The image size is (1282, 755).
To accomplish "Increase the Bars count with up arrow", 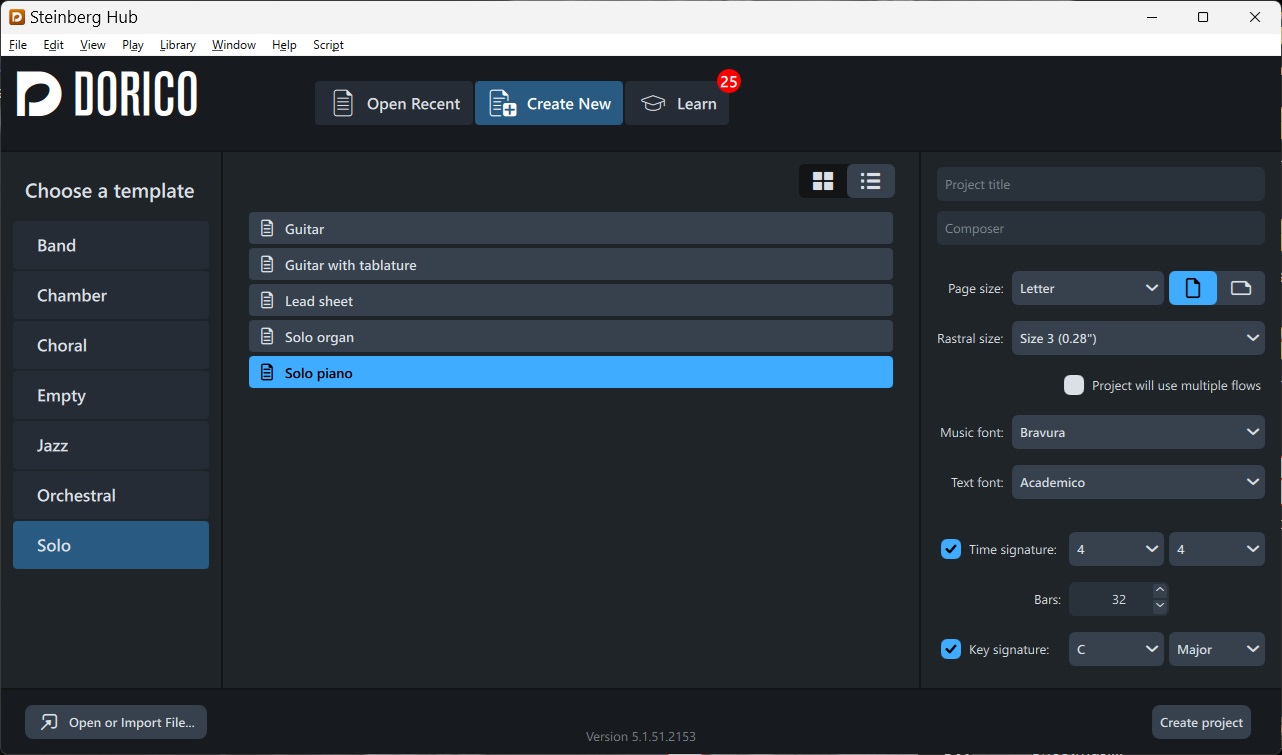I will 1160,591.
